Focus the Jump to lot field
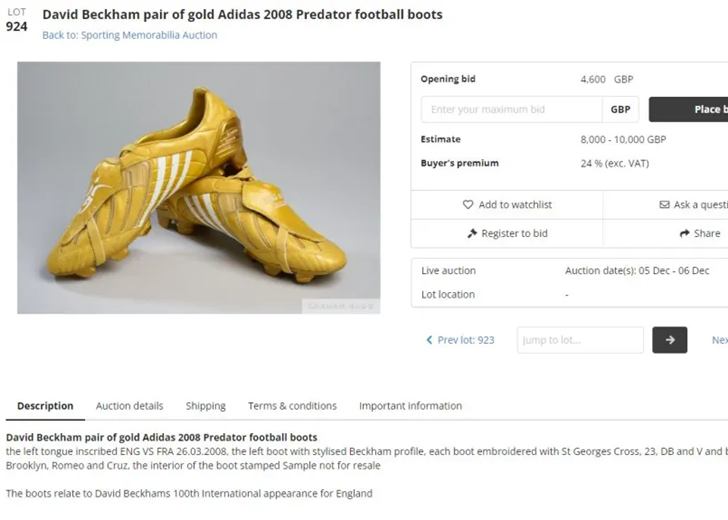Viewport: 728px width, 520px height. coord(580,340)
